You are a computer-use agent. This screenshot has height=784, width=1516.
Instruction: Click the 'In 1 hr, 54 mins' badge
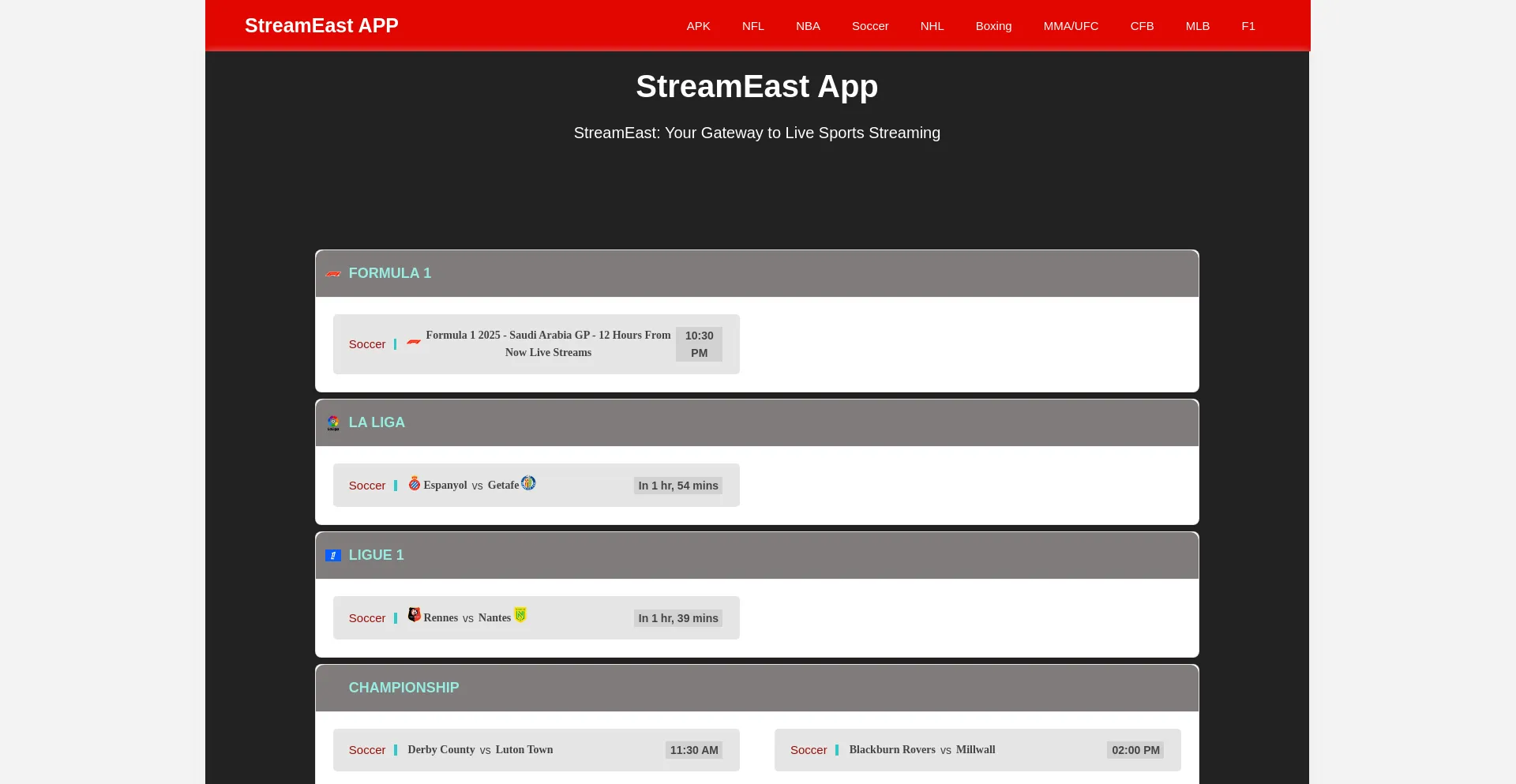[x=678, y=486]
